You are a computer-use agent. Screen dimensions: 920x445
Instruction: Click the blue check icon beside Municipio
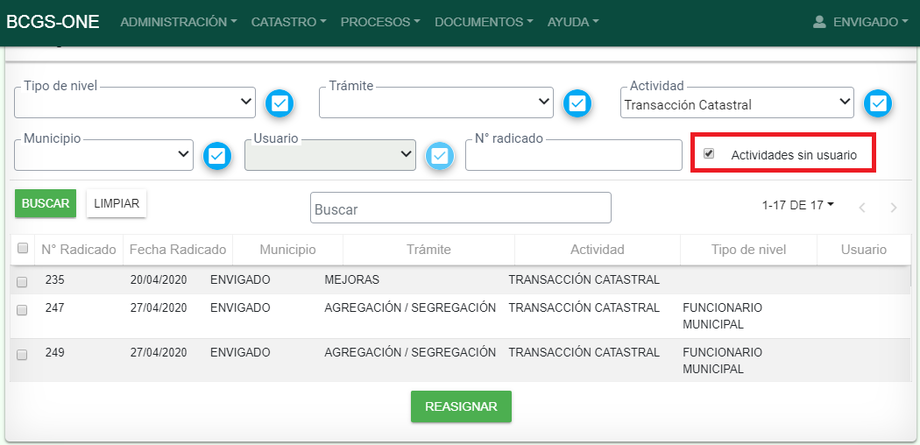tap(217, 155)
